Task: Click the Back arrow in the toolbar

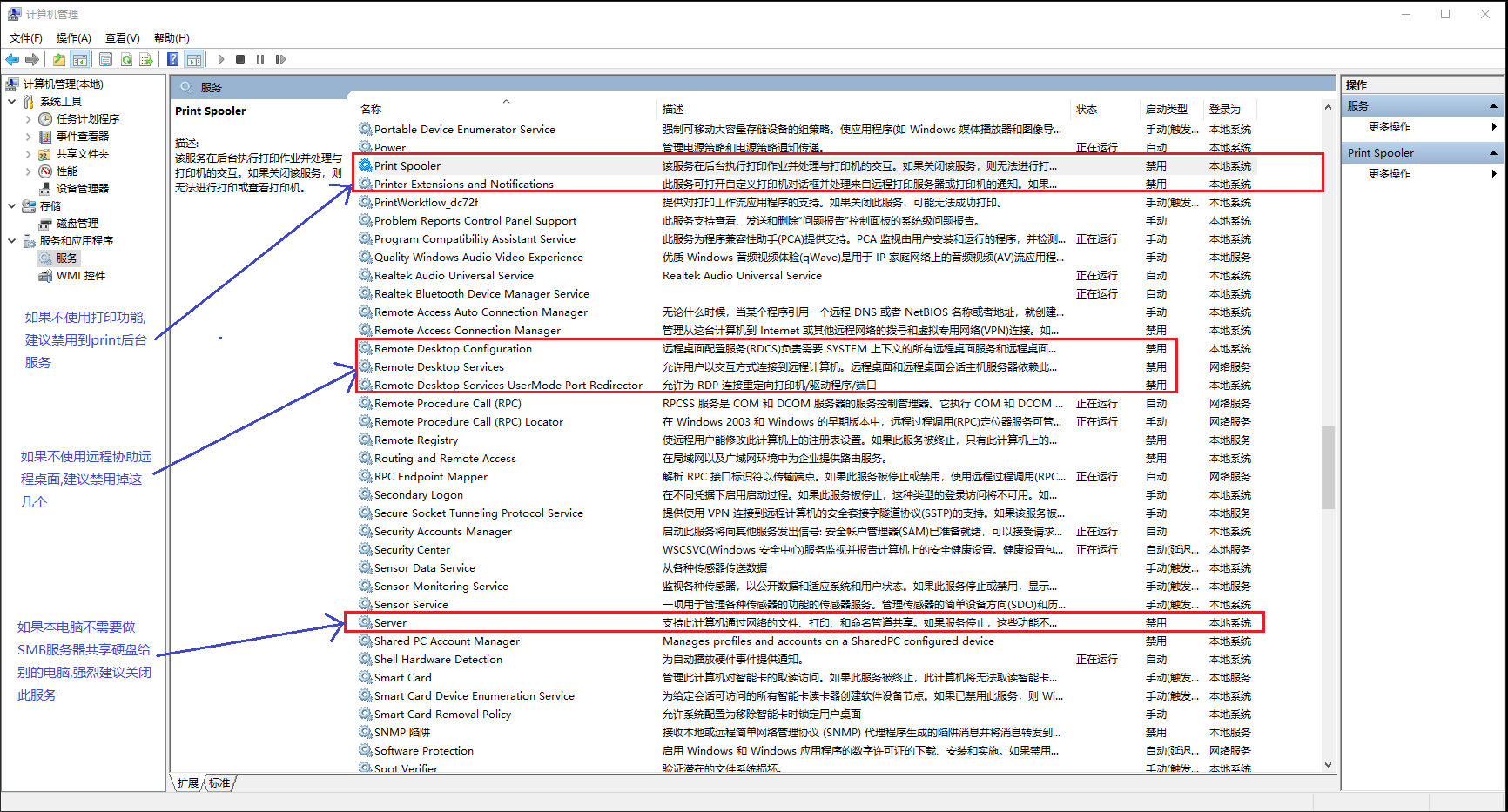Action: pyautogui.click(x=12, y=59)
